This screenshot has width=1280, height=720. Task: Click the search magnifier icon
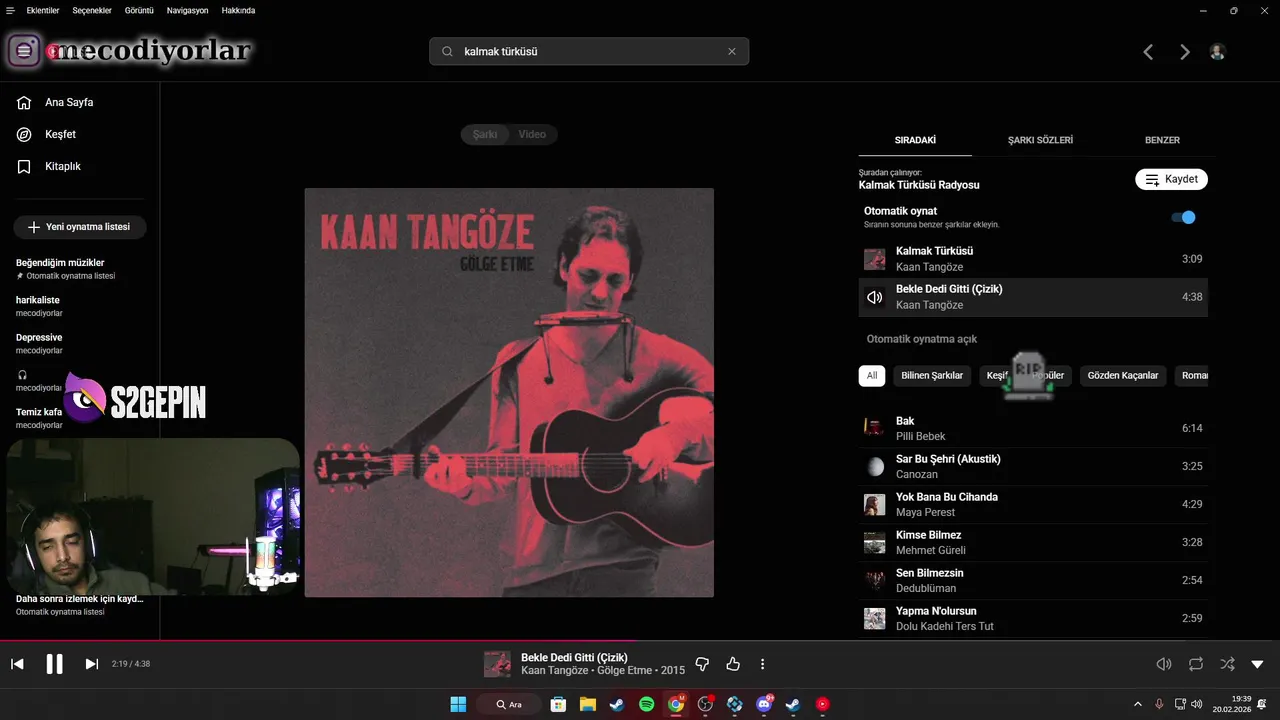[x=447, y=51]
